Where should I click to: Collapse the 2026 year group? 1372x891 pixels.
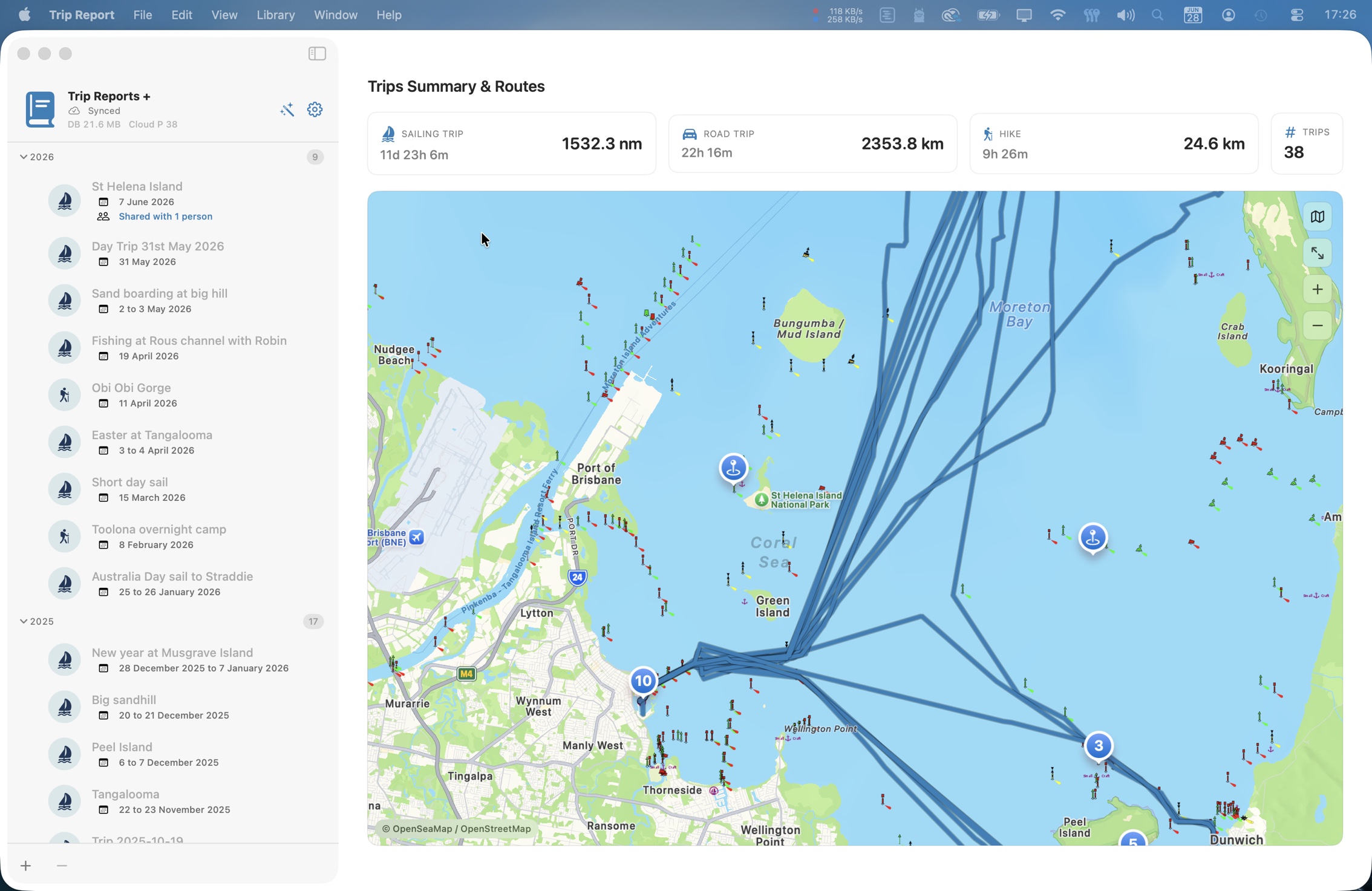click(x=23, y=157)
